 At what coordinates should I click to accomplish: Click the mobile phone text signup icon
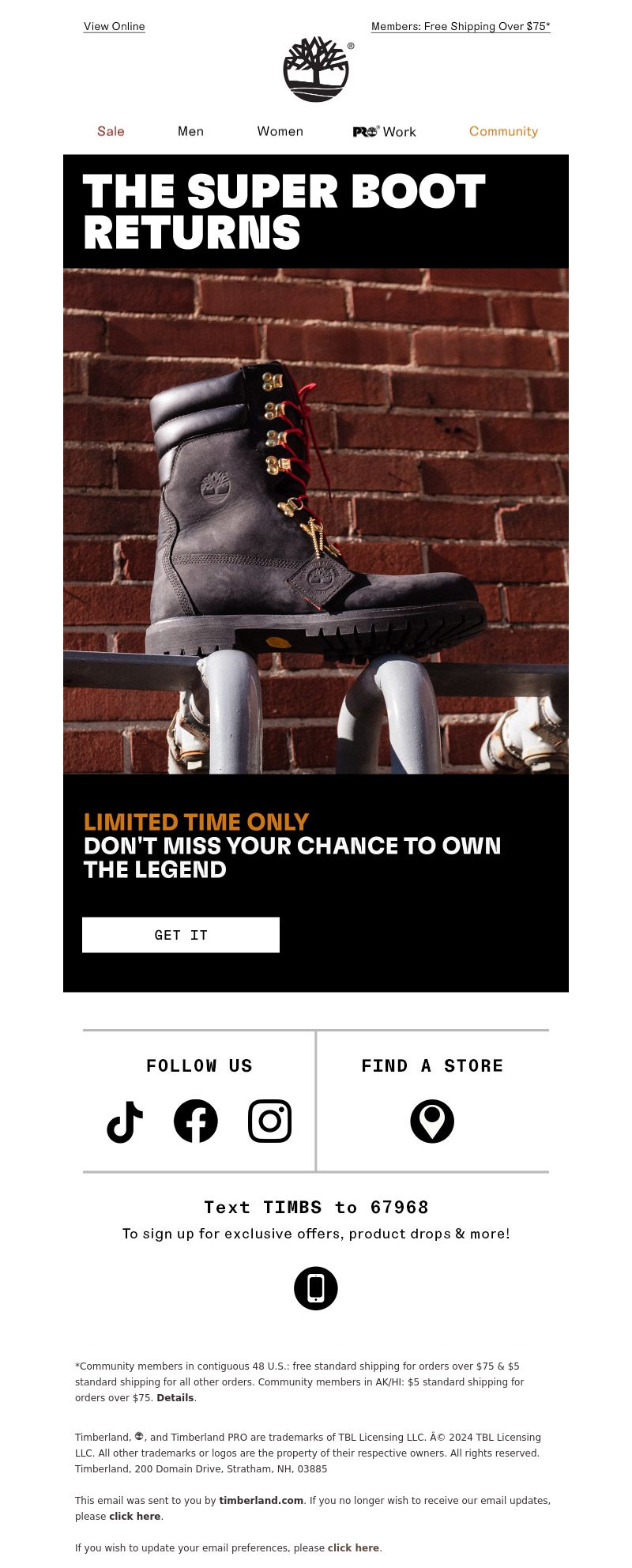(316, 1288)
